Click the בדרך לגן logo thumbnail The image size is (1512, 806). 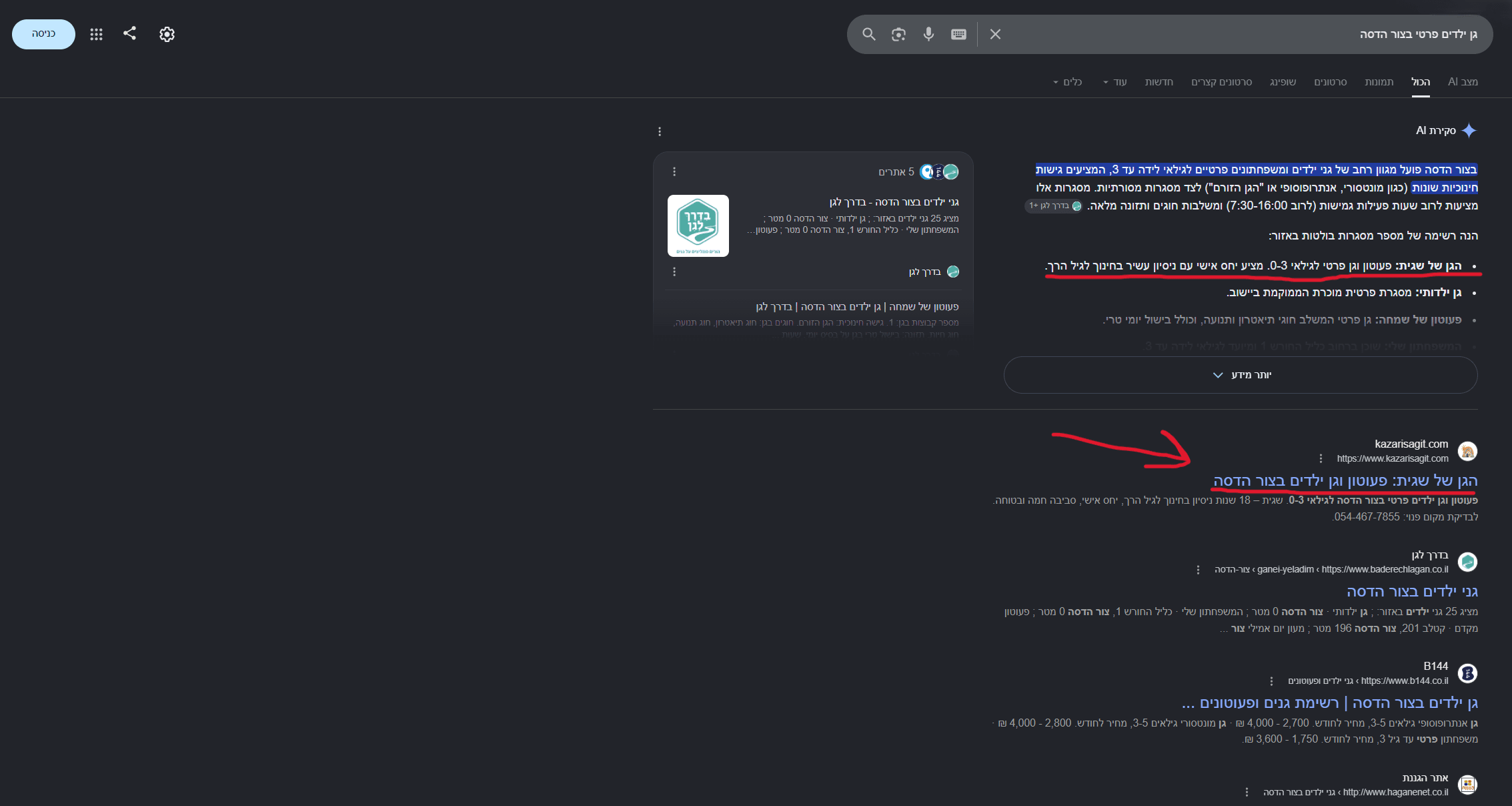point(698,226)
